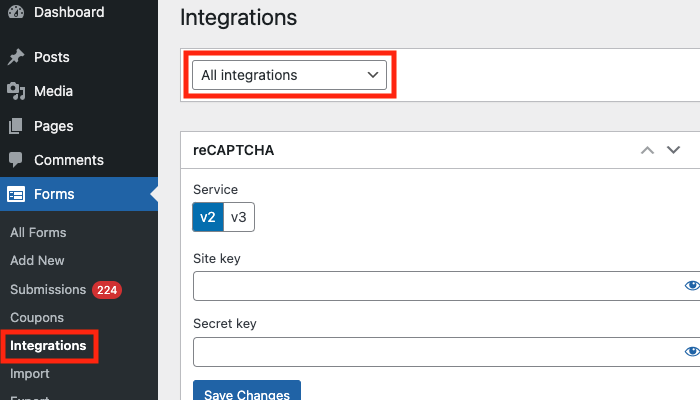Click the Save Changes button

[x=247, y=391]
